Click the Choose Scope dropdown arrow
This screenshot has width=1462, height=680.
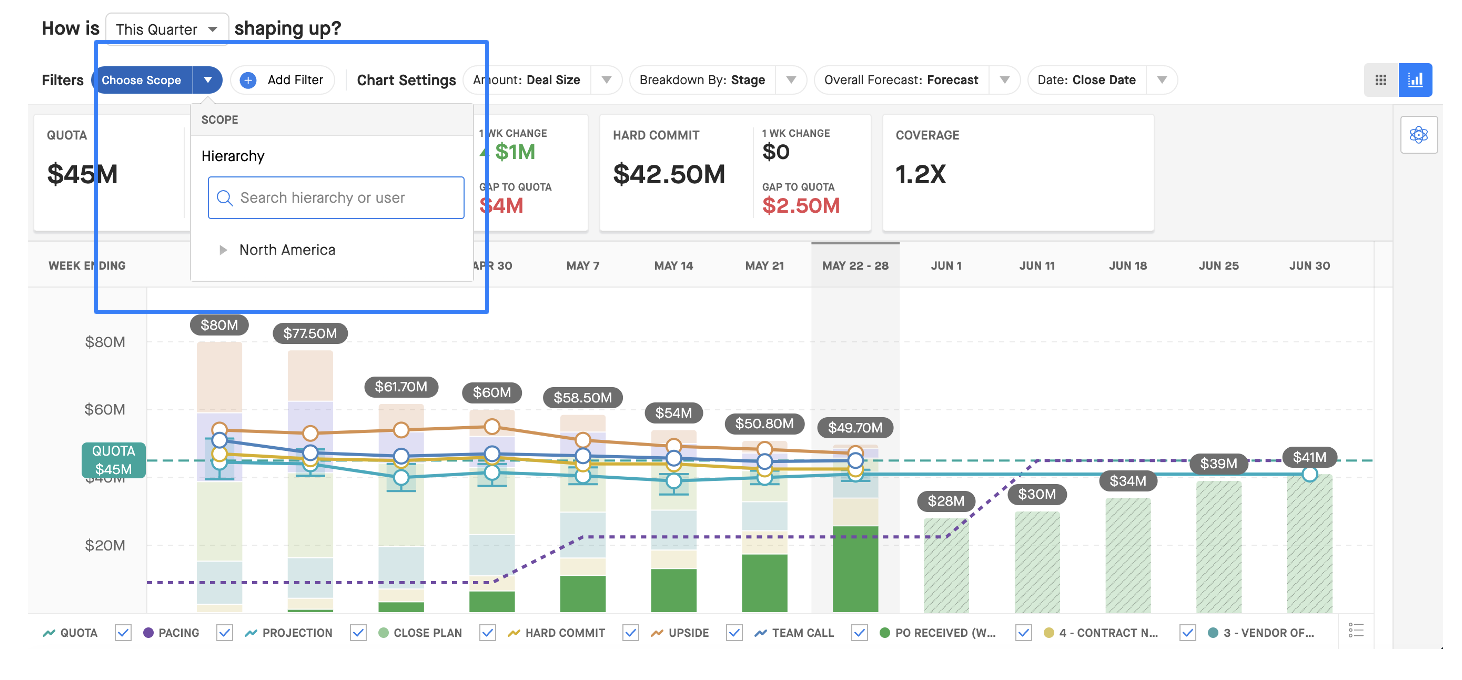click(x=208, y=80)
